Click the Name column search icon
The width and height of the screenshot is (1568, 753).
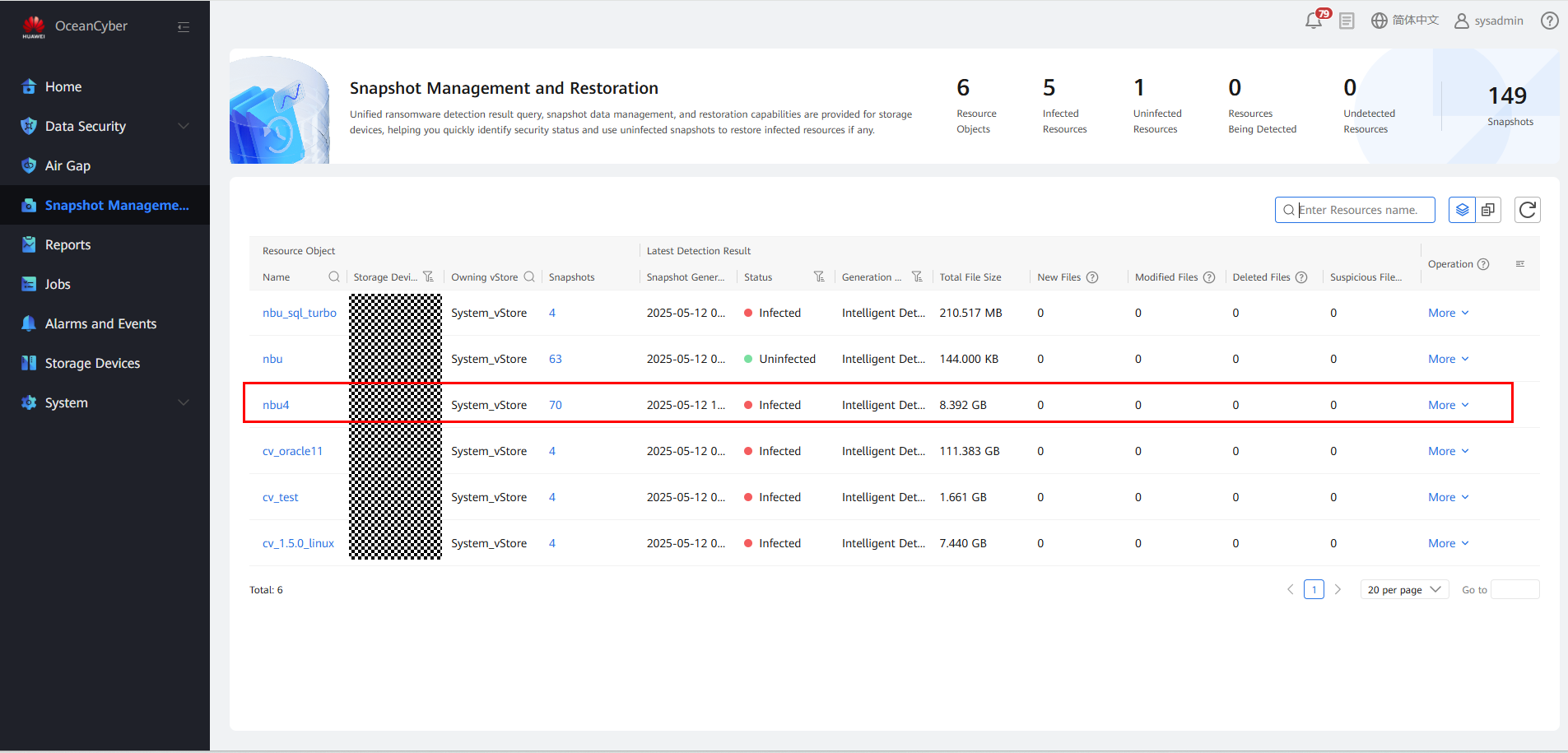334,277
